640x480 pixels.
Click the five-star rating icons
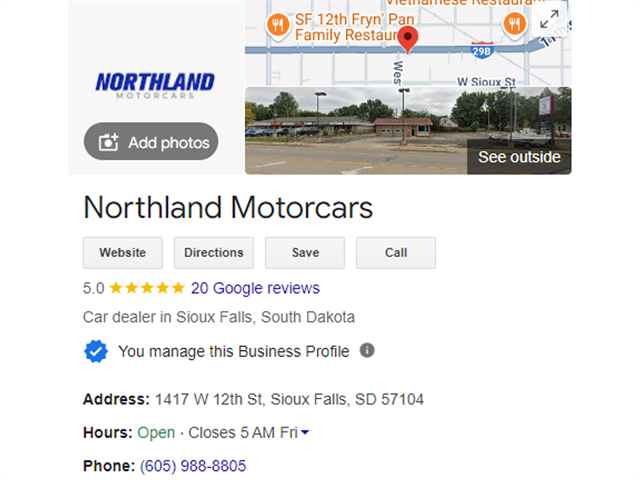click(x=147, y=288)
